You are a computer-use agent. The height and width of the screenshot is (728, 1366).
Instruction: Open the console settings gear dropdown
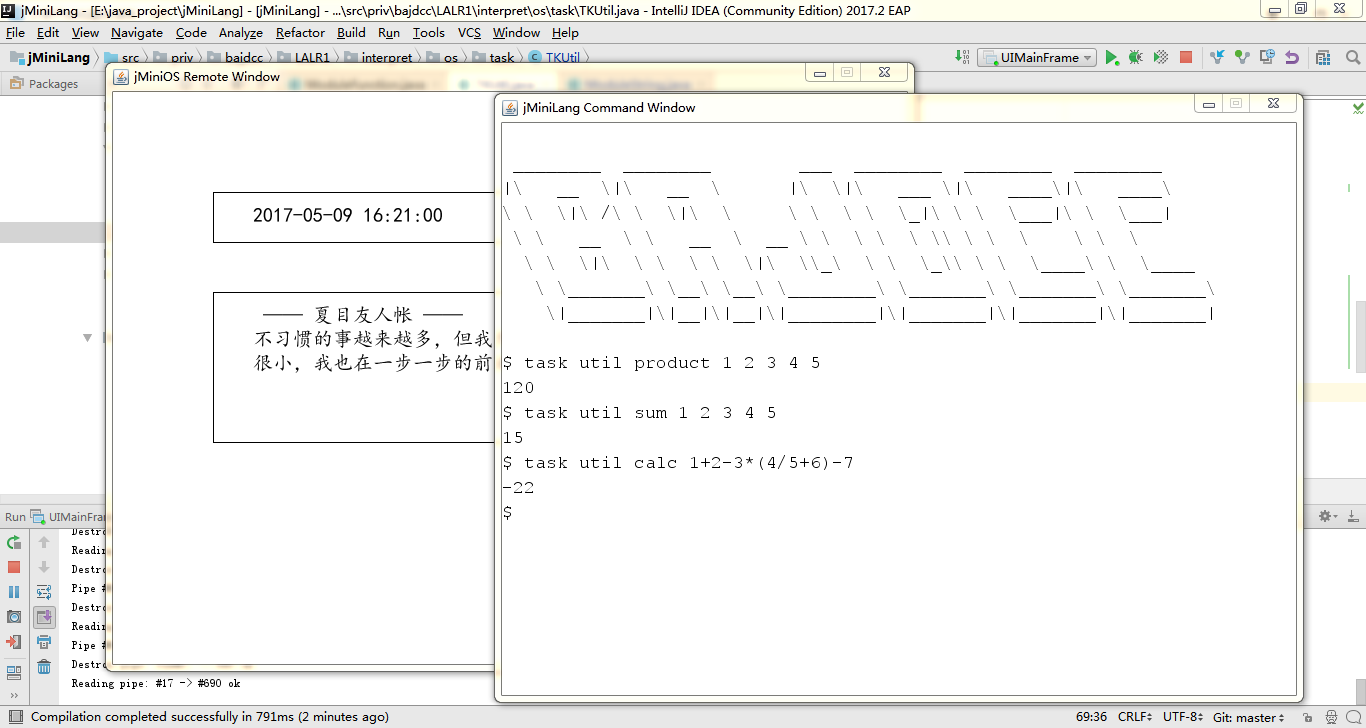pos(1327,516)
